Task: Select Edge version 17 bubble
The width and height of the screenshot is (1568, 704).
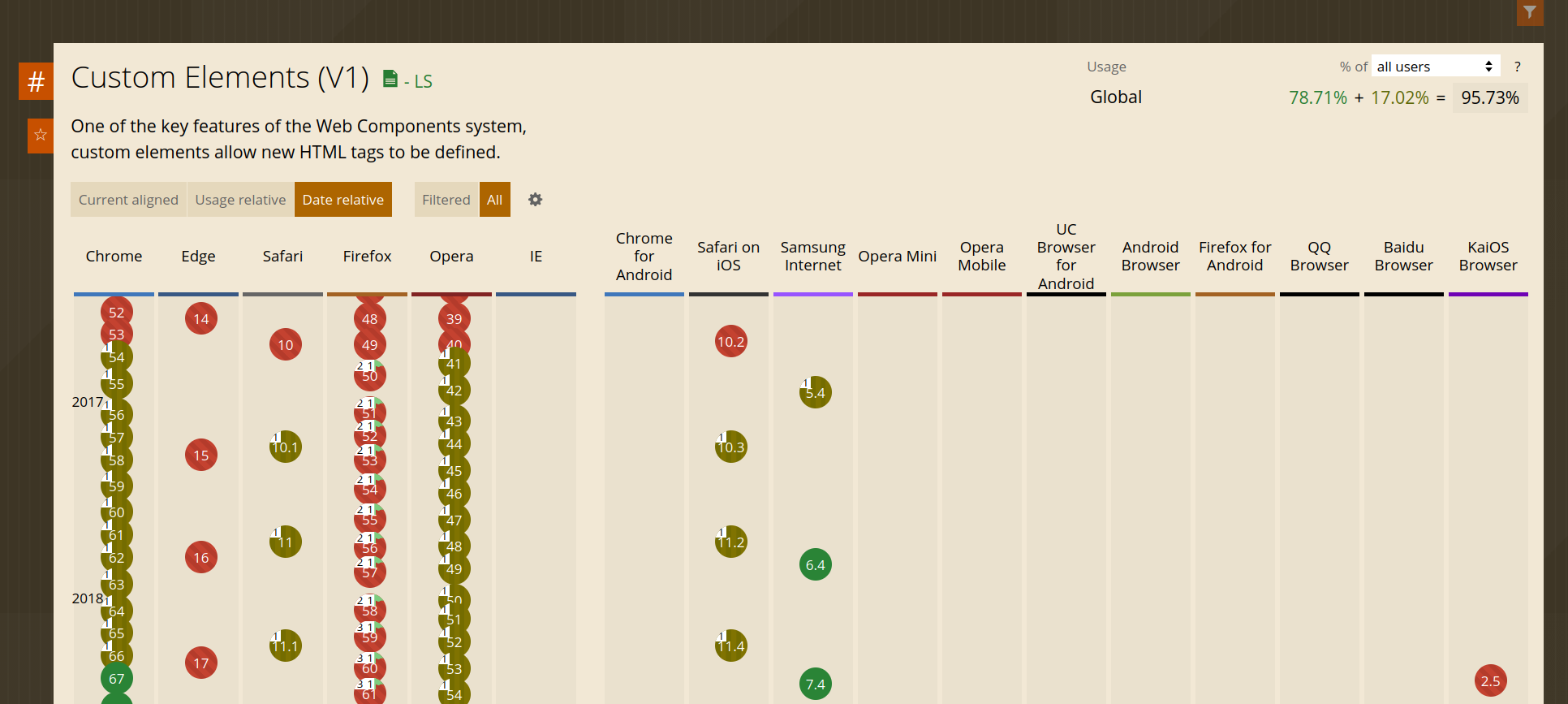Action: point(201,663)
